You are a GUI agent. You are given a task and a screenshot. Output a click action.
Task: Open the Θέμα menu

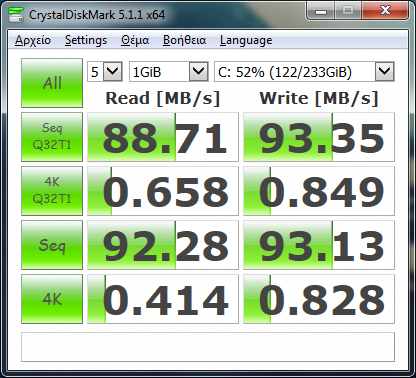(x=135, y=40)
